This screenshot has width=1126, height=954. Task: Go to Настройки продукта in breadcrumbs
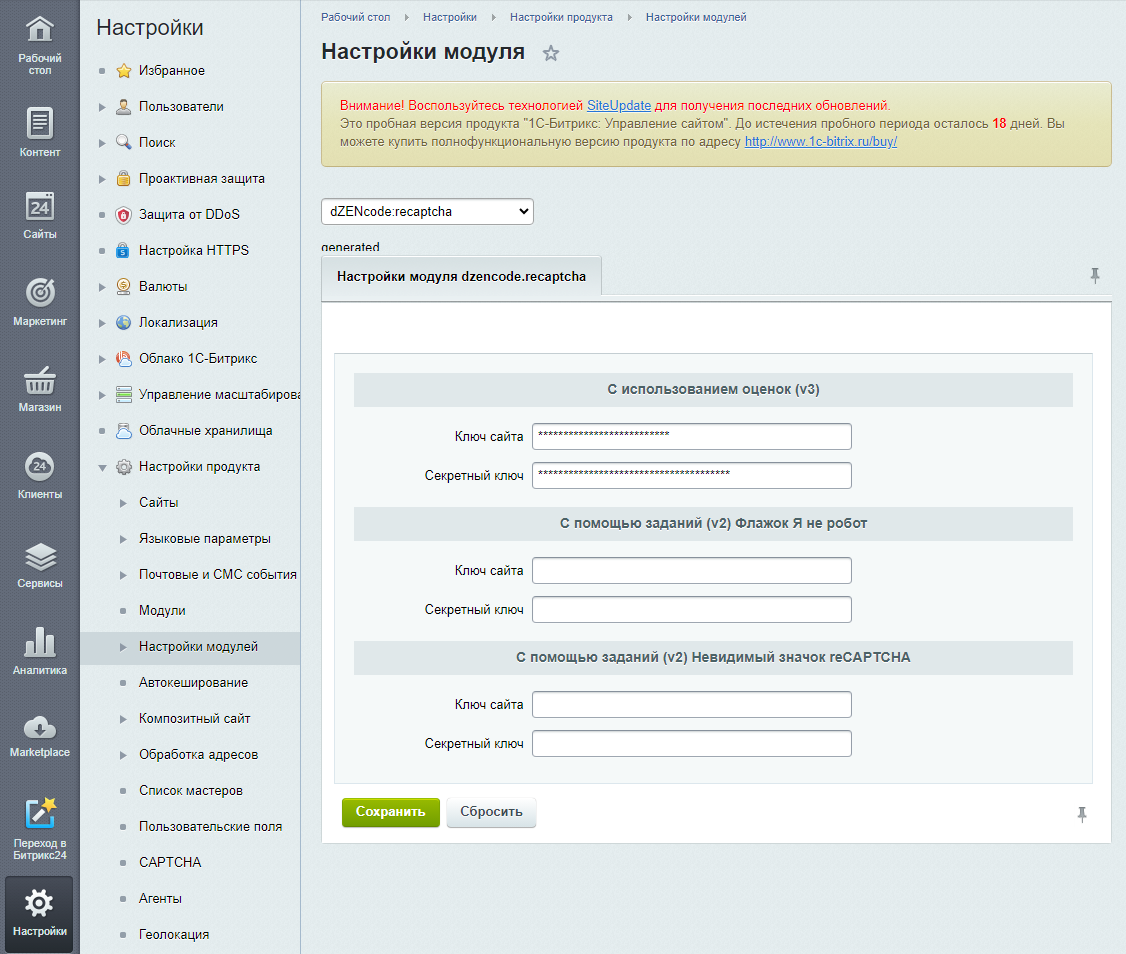point(561,17)
